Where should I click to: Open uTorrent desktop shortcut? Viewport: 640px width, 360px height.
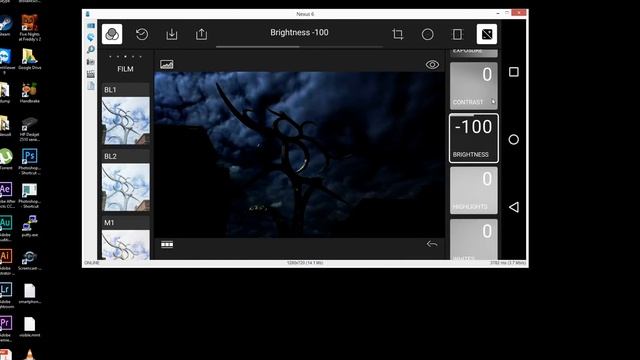tap(6, 160)
